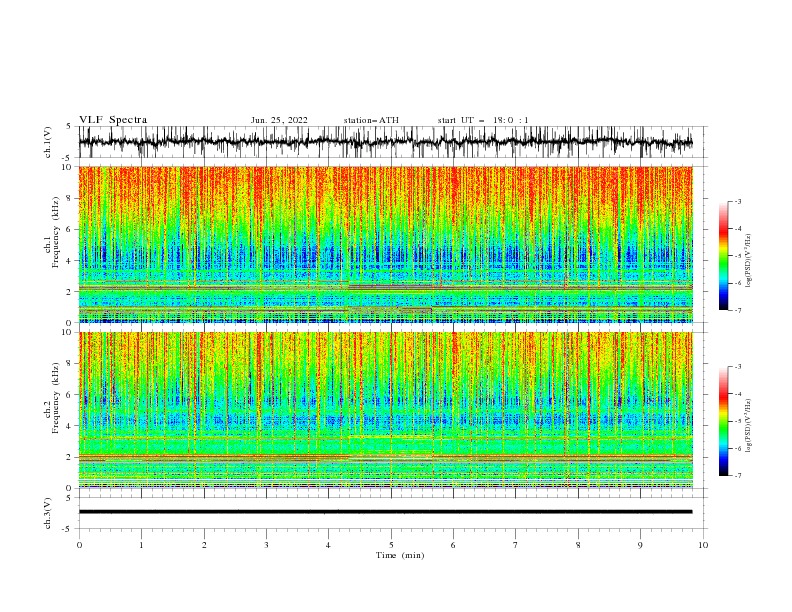Image resolution: width=792 pixels, height=612 pixels.
Task: Click time axis tick label "3"
Action: pos(266,545)
